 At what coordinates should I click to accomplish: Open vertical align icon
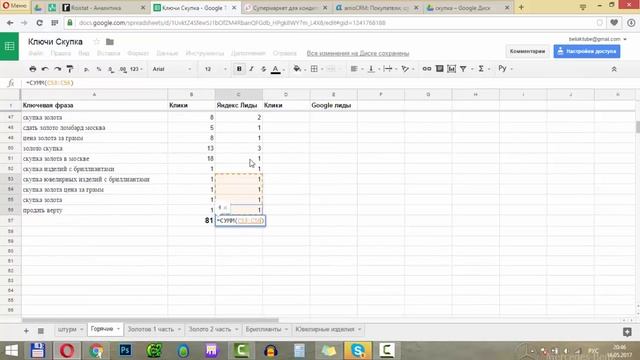coord(371,69)
